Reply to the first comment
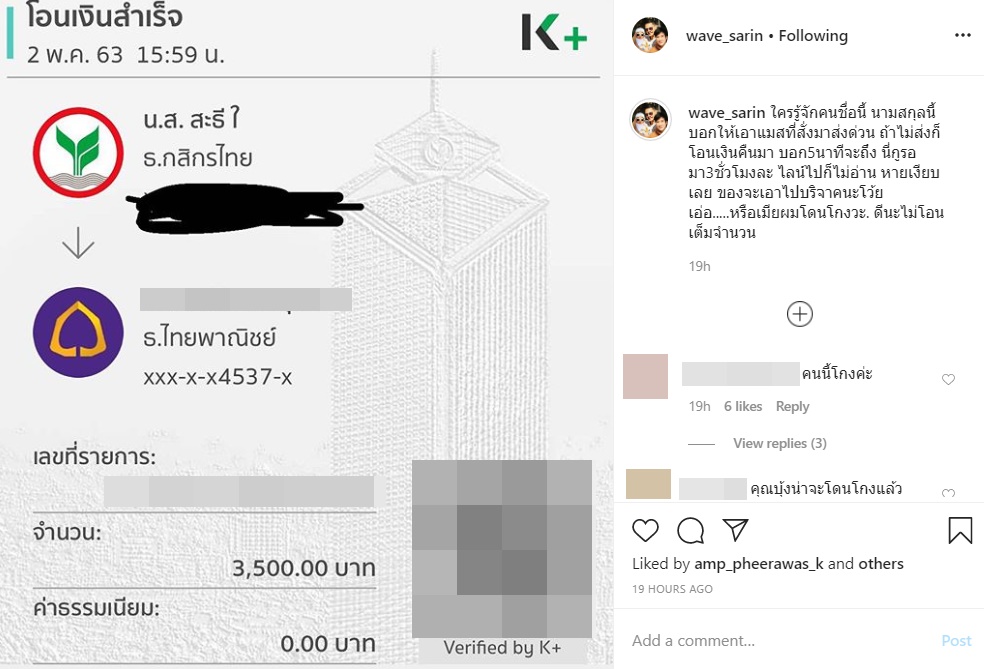Screen dimensions: 984x669 coord(792,406)
